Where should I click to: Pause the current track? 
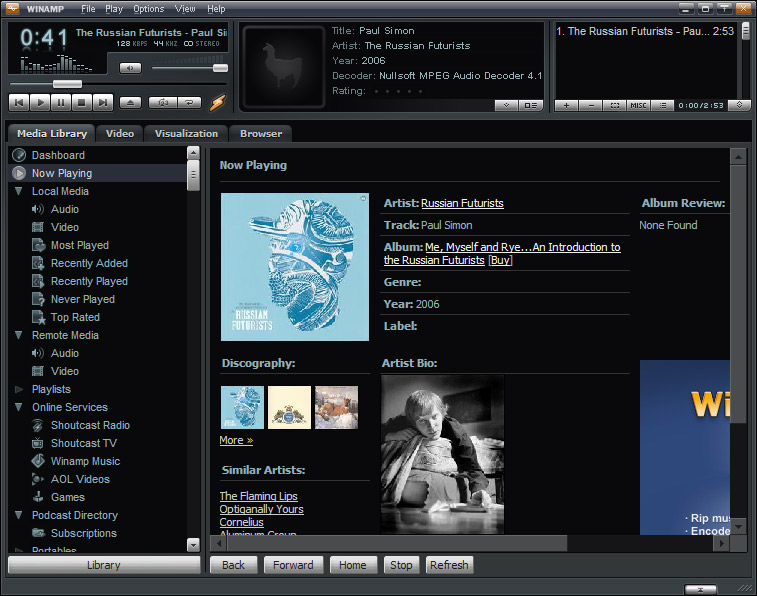tap(61, 102)
